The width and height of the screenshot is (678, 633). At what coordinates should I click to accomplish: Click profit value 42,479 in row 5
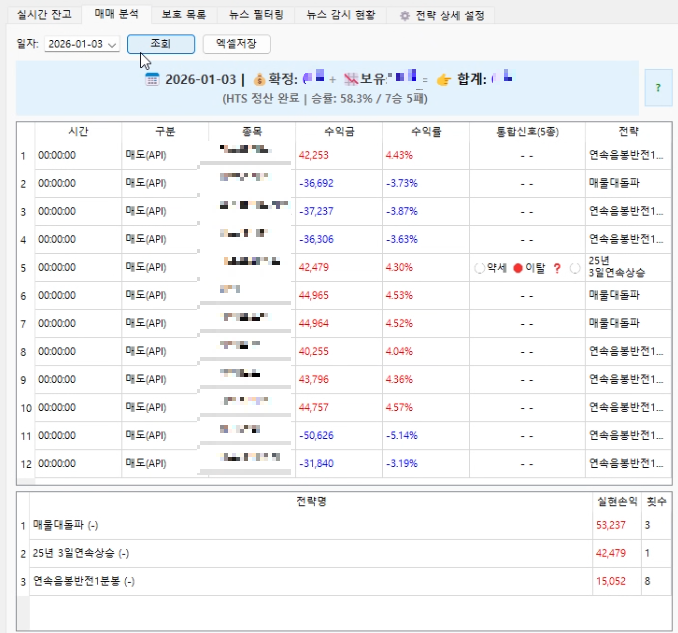click(x=313, y=268)
